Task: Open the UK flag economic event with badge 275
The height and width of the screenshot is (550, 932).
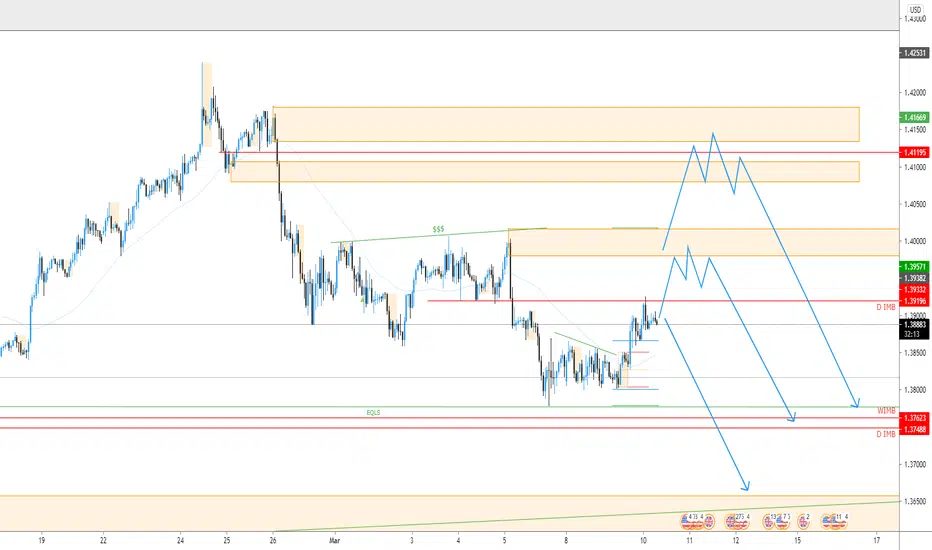Action: pyautogui.click(x=730, y=521)
